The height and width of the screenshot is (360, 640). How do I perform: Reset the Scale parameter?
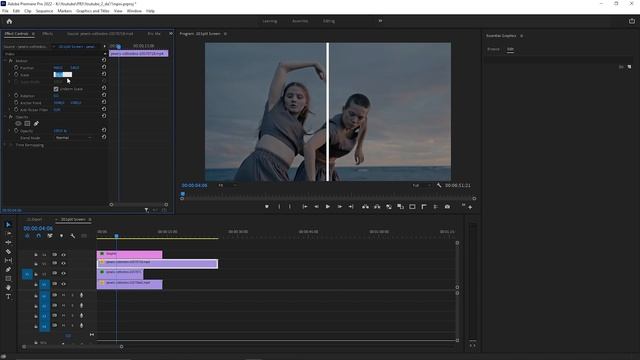(104, 74)
